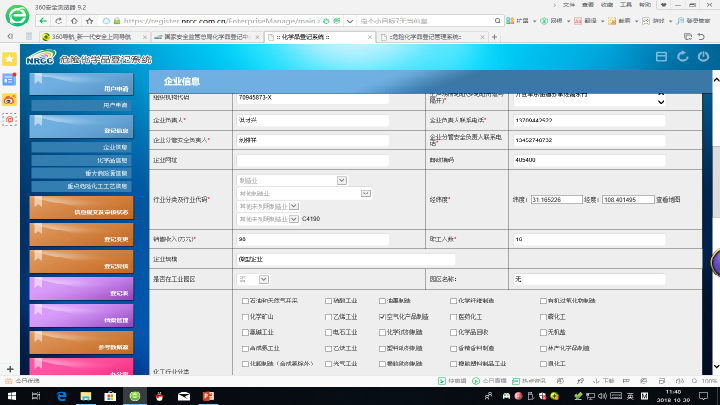The width and height of the screenshot is (720, 405).
Task: Open the Weibo icon in browser sidebar
Action: point(9,98)
